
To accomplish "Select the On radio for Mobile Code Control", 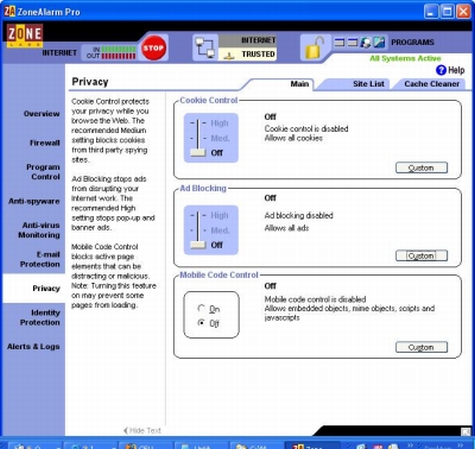I will pyautogui.click(x=201, y=308).
